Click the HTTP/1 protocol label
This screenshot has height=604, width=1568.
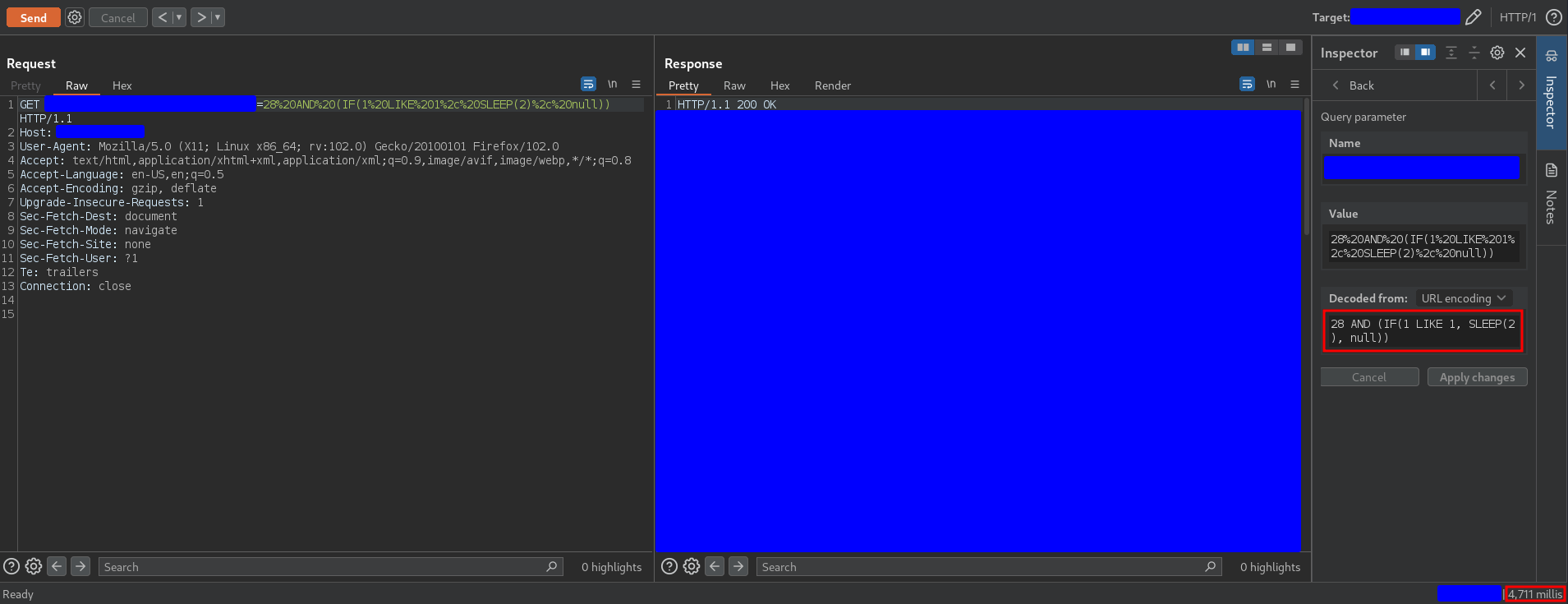pos(1517,17)
